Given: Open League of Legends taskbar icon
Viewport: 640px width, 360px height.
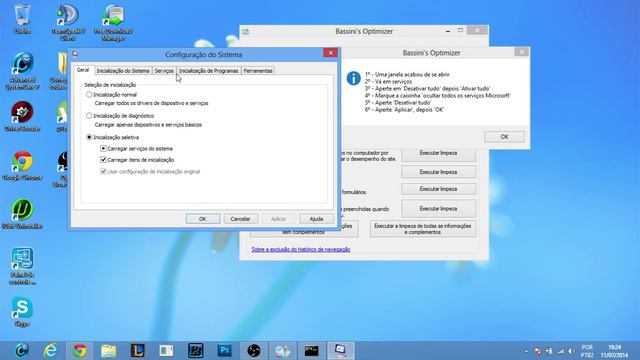Looking at the screenshot, I should [x=138, y=351].
